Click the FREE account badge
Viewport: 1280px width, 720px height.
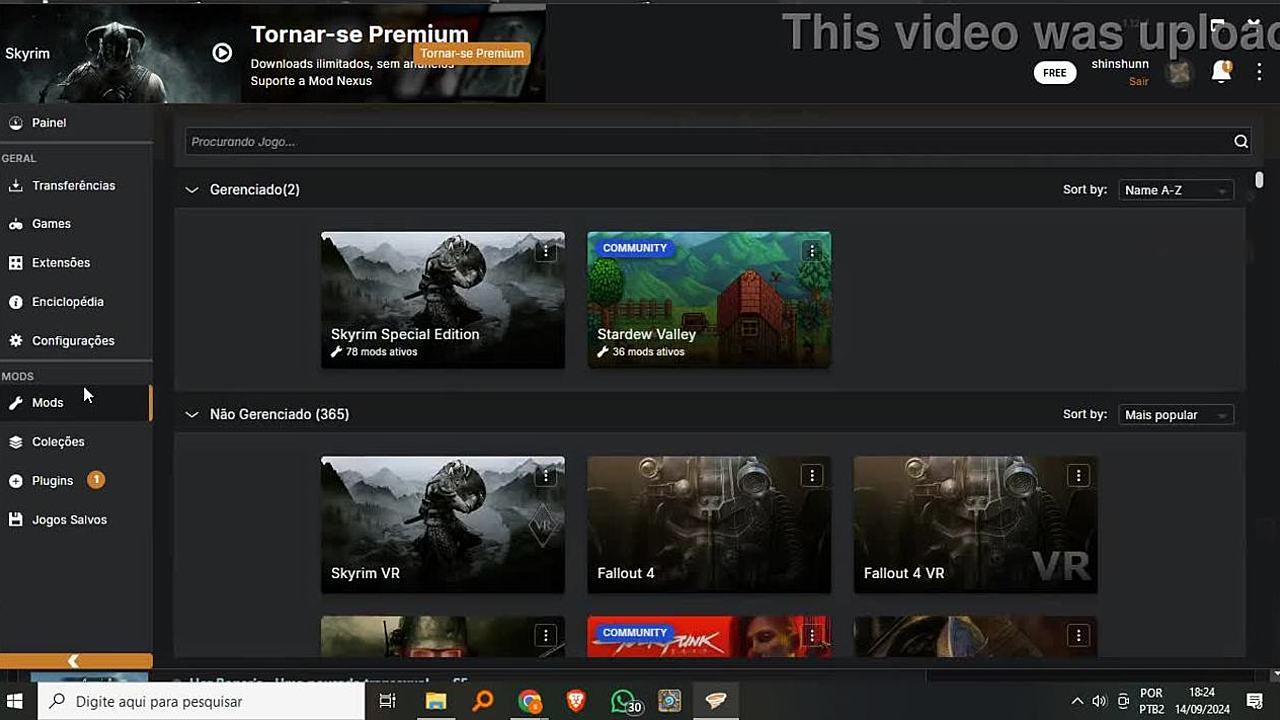pos(1055,73)
